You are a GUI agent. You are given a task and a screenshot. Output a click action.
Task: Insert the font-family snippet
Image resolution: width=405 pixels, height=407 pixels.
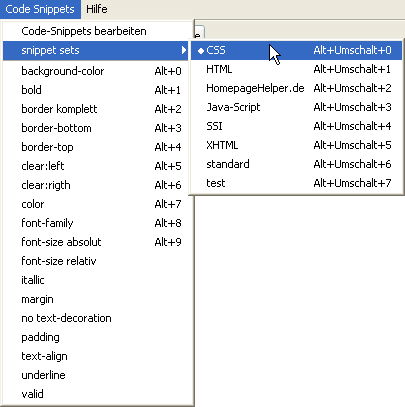pos(98,223)
